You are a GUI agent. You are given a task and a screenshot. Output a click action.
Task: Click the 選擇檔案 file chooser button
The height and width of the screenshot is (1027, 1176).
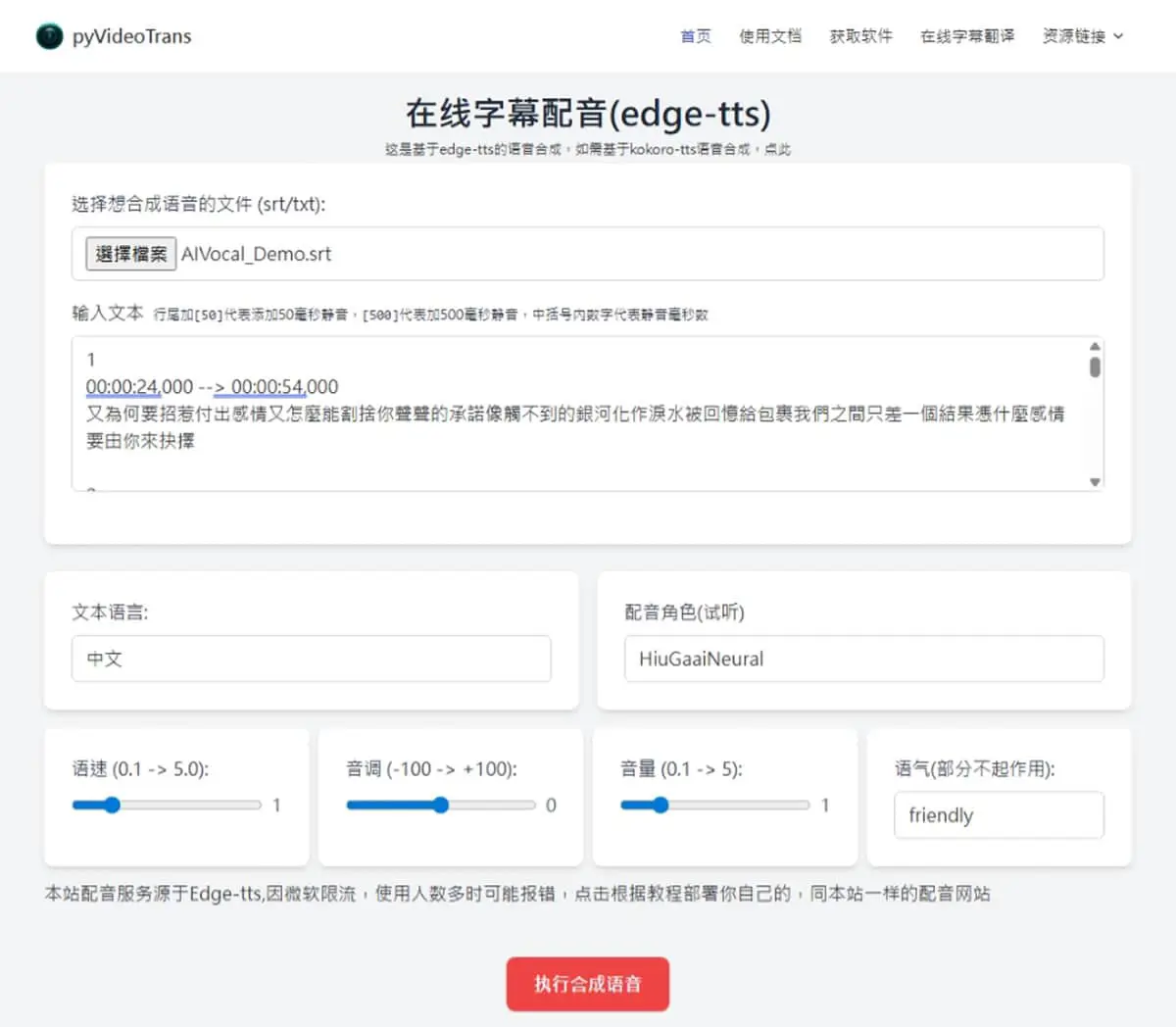coord(131,254)
